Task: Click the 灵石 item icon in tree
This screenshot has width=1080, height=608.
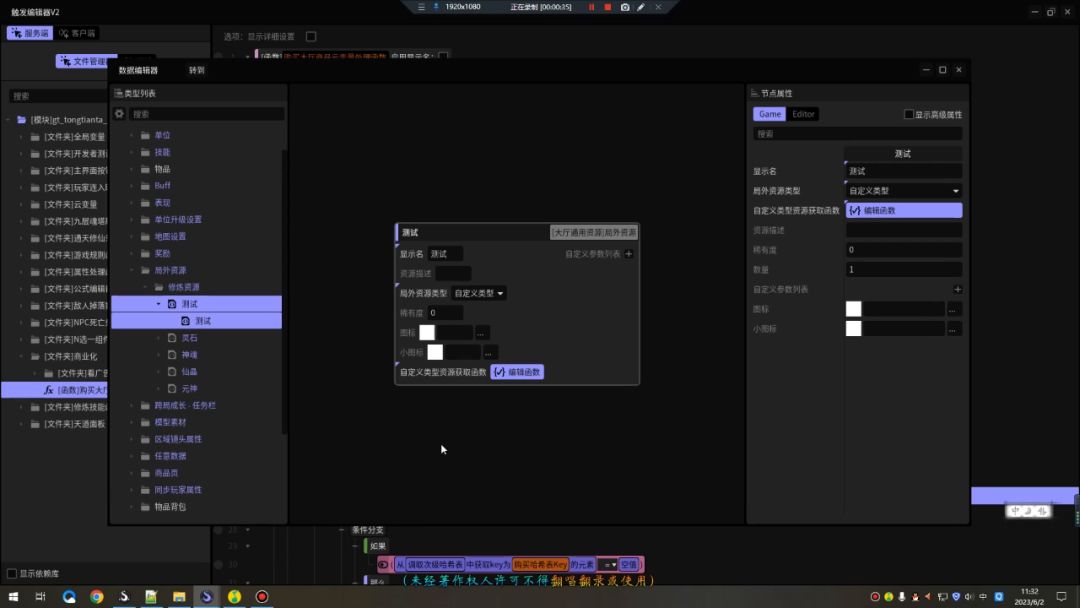Action: tap(171, 338)
